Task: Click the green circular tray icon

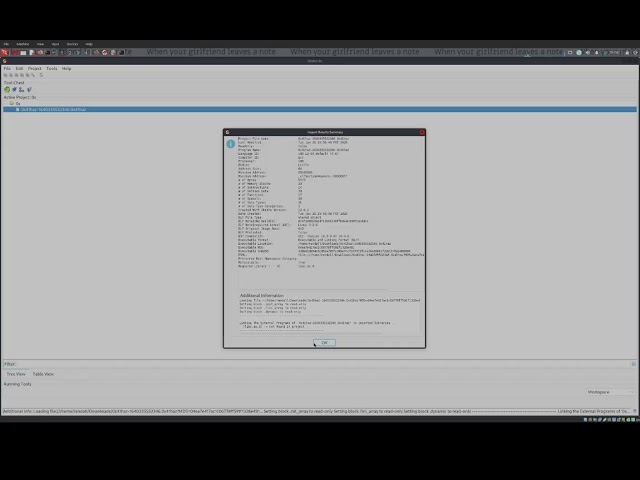Action: (579, 52)
